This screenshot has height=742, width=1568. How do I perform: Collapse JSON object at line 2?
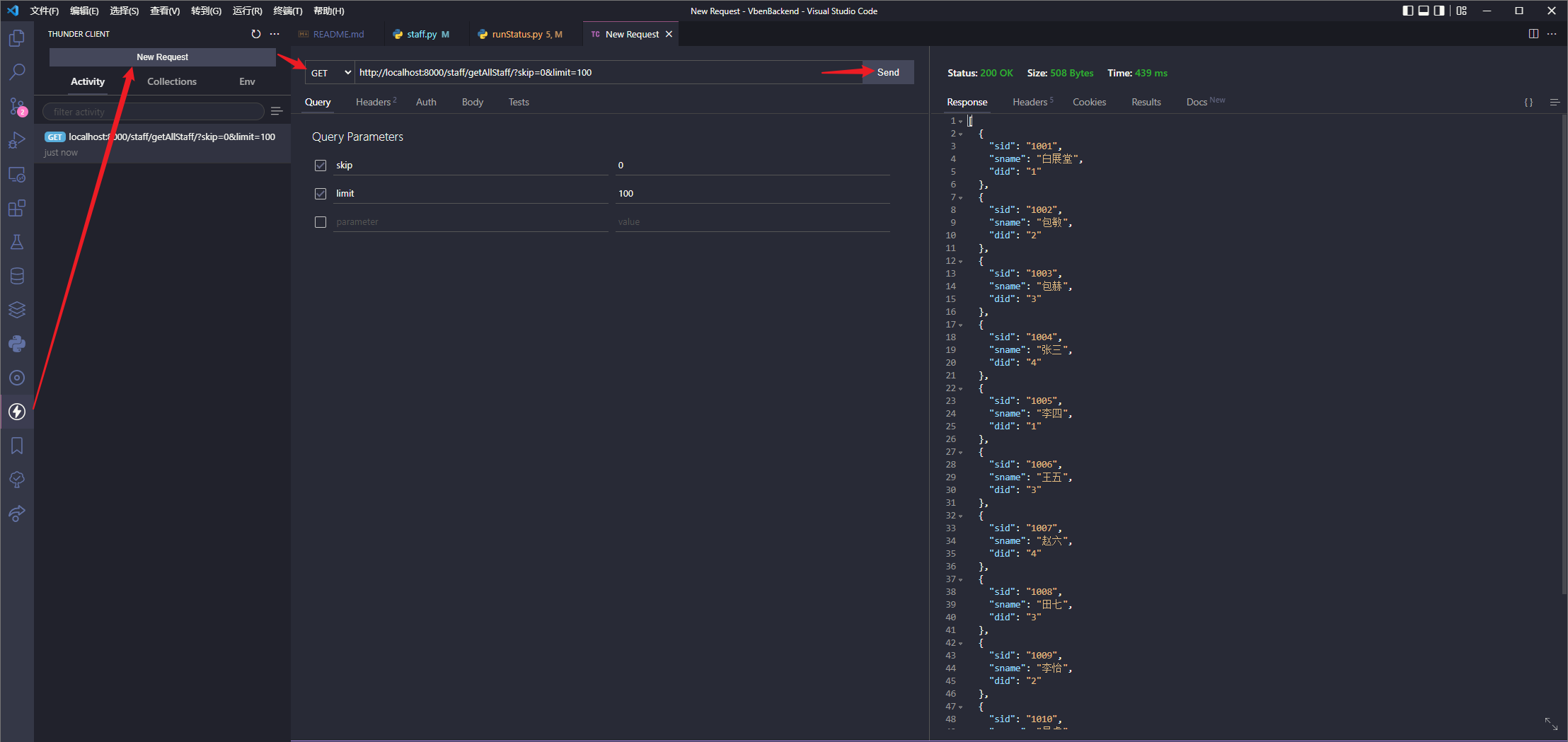(x=961, y=134)
